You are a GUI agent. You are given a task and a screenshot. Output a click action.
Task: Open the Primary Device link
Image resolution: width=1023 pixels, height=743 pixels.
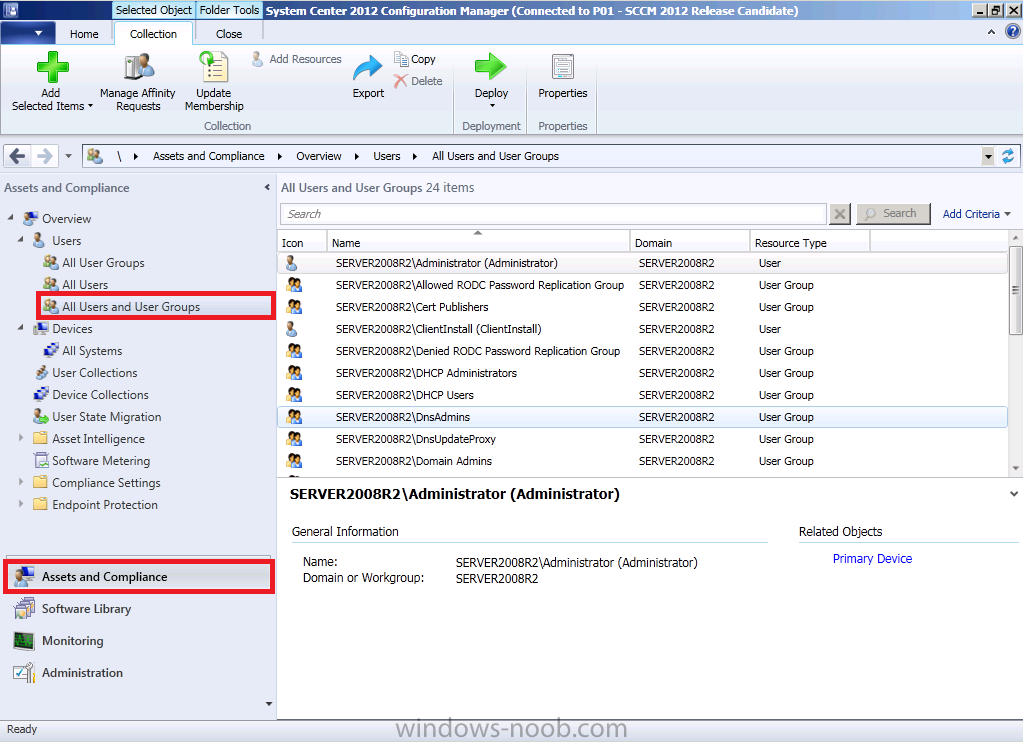[x=872, y=559]
